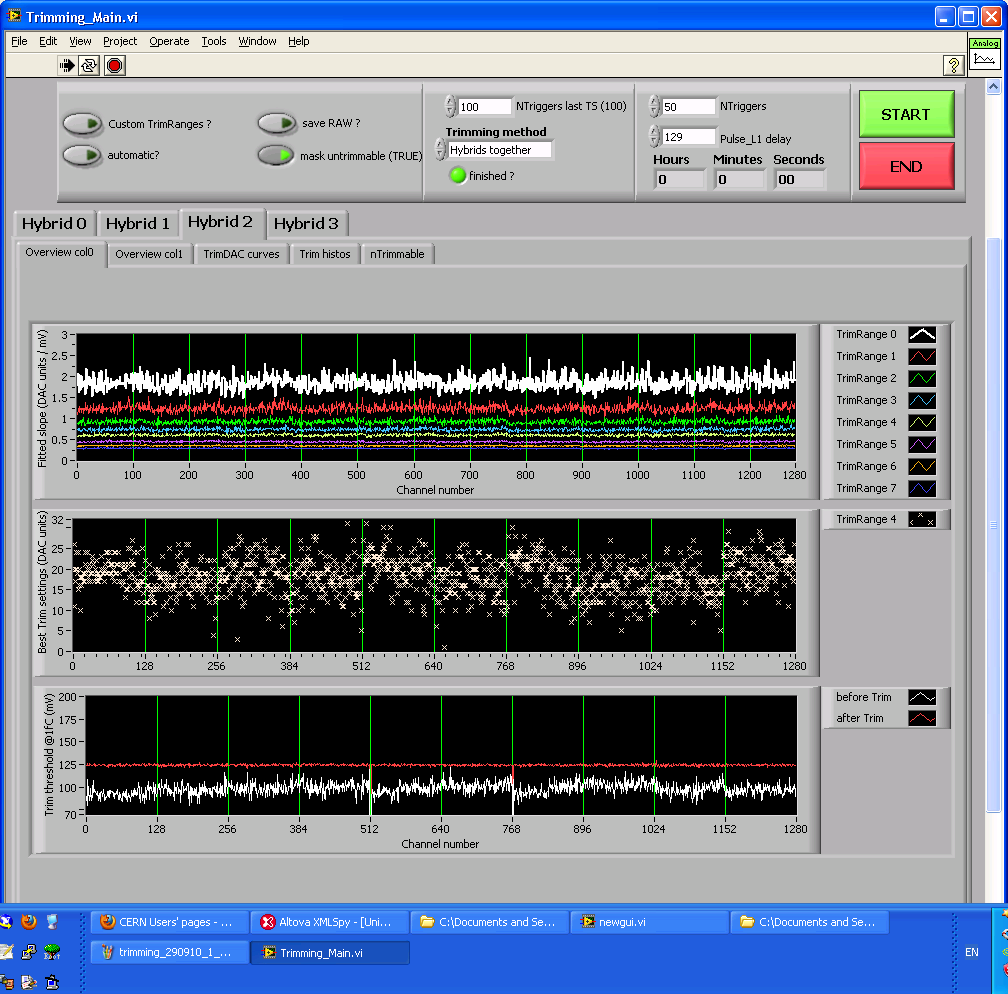Click the Pulse_L1 delay stepper arrows
The width and height of the screenshot is (1008, 994).
coord(654,138)
